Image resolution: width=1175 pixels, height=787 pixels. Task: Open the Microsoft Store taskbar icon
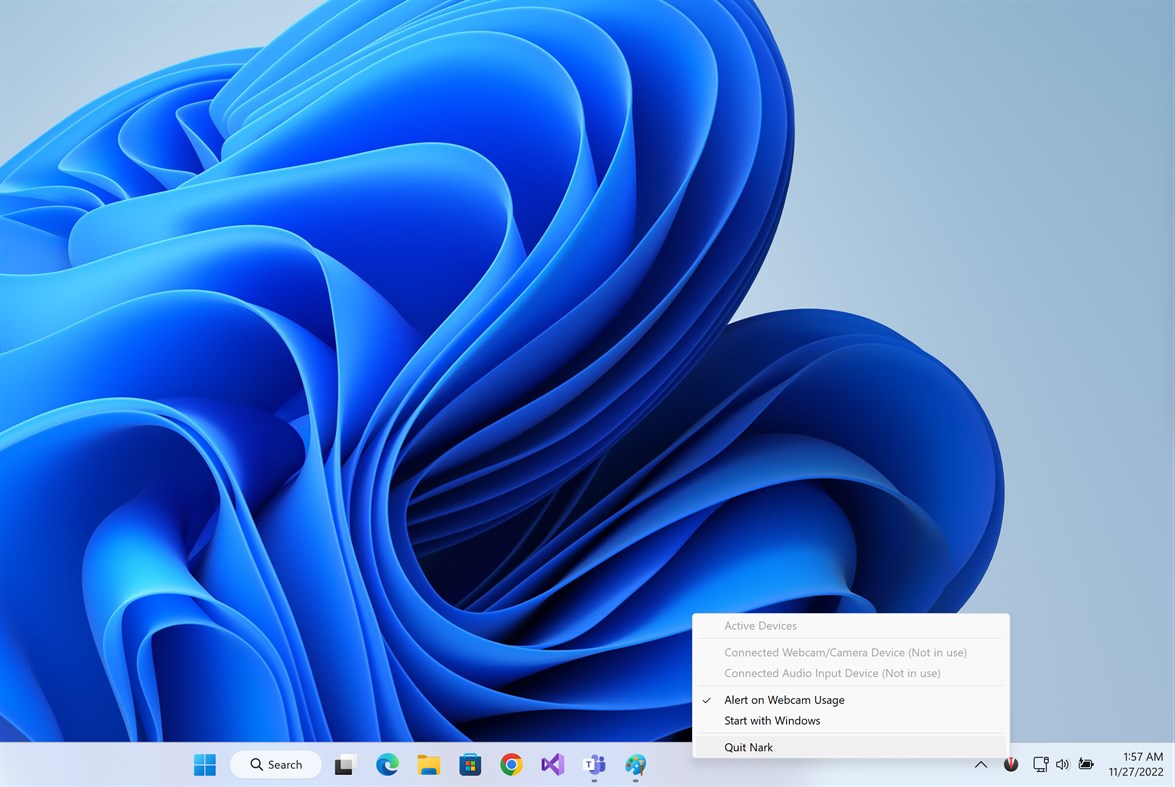[x=470, y=765]
